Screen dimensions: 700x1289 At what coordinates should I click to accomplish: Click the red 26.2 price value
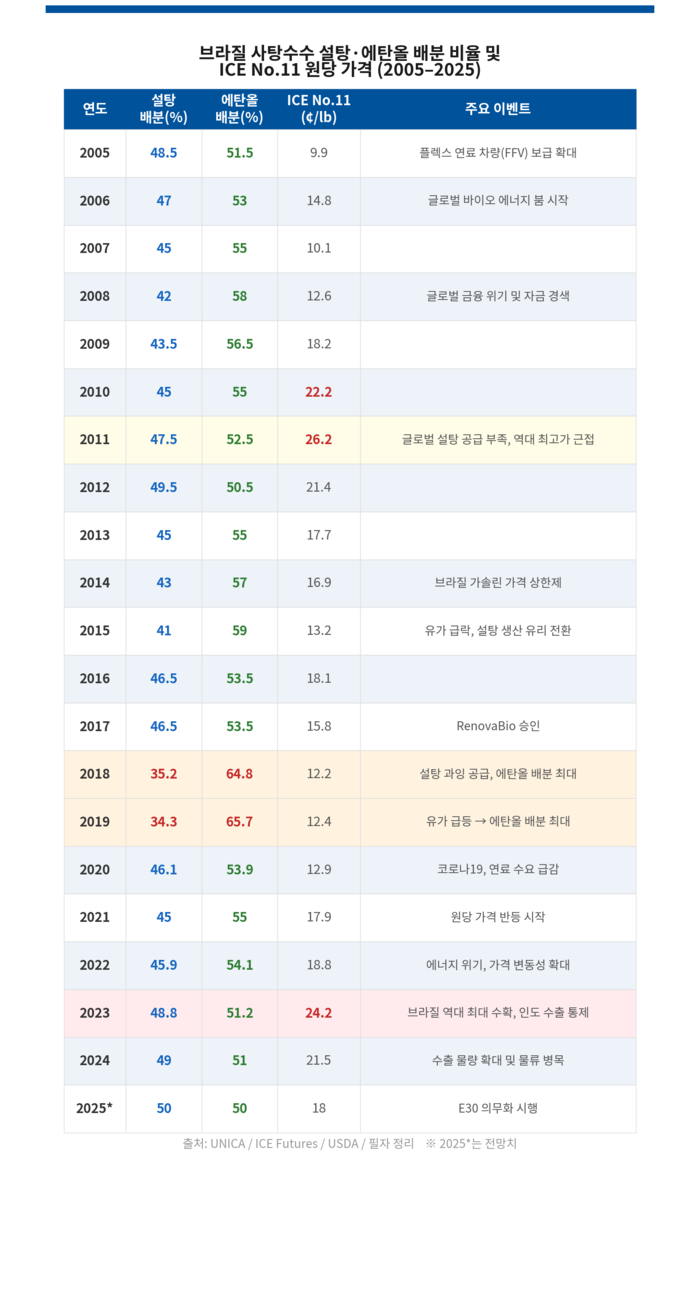click(319, 439)
